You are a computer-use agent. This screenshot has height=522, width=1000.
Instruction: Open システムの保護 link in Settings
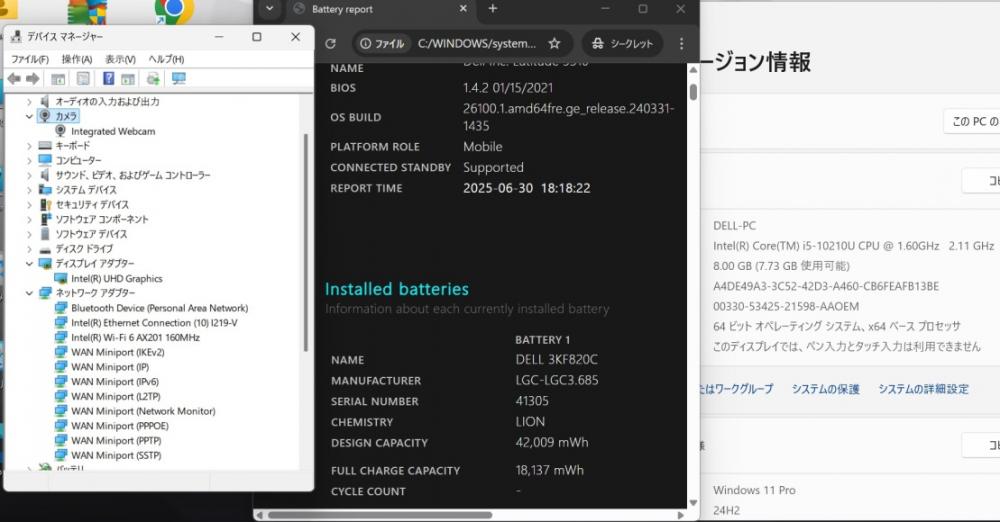coord(826,389)
